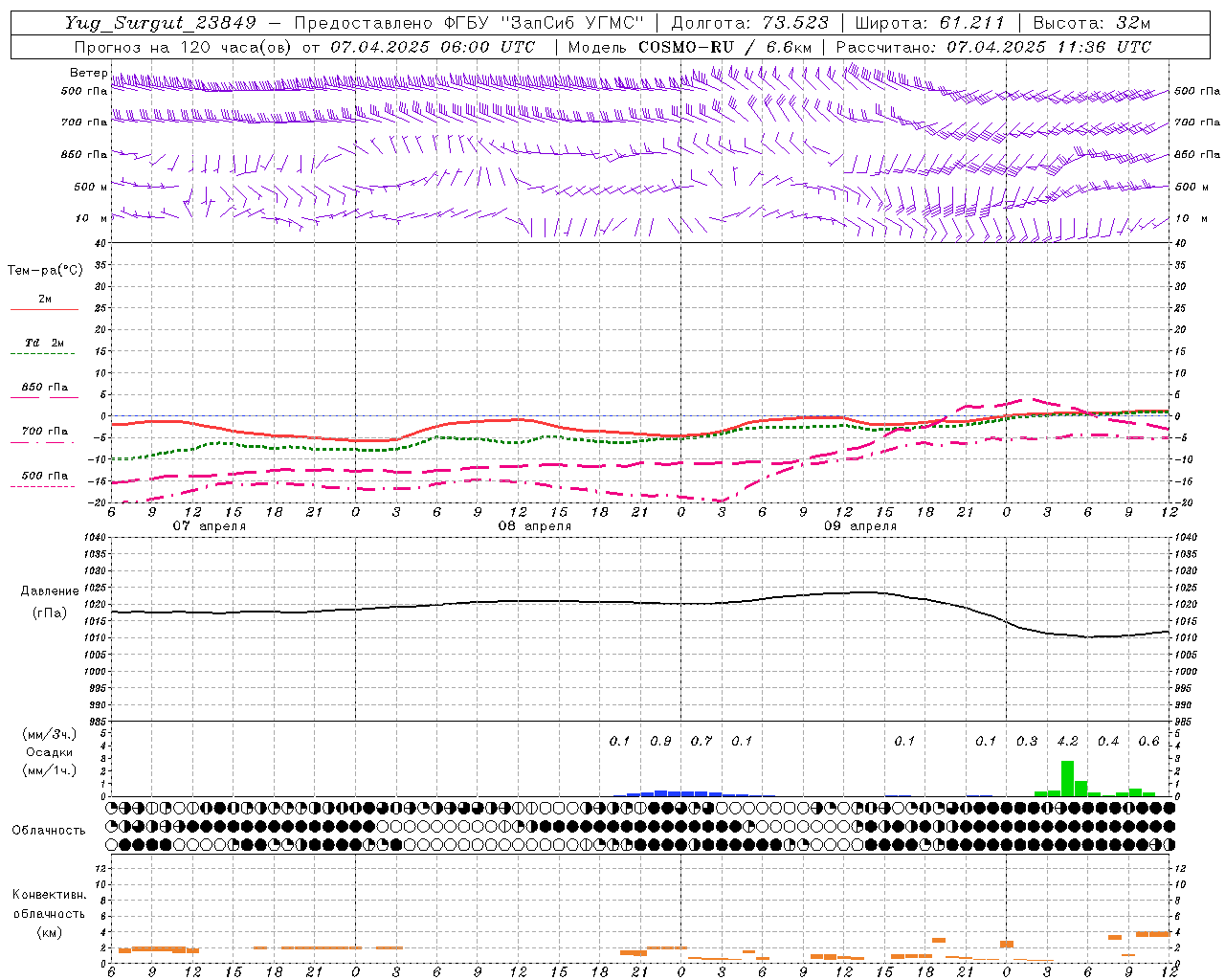1225x980 pixels.
Task: Click the Облачность cloud cover label
Action: click(x=49, y=830)
